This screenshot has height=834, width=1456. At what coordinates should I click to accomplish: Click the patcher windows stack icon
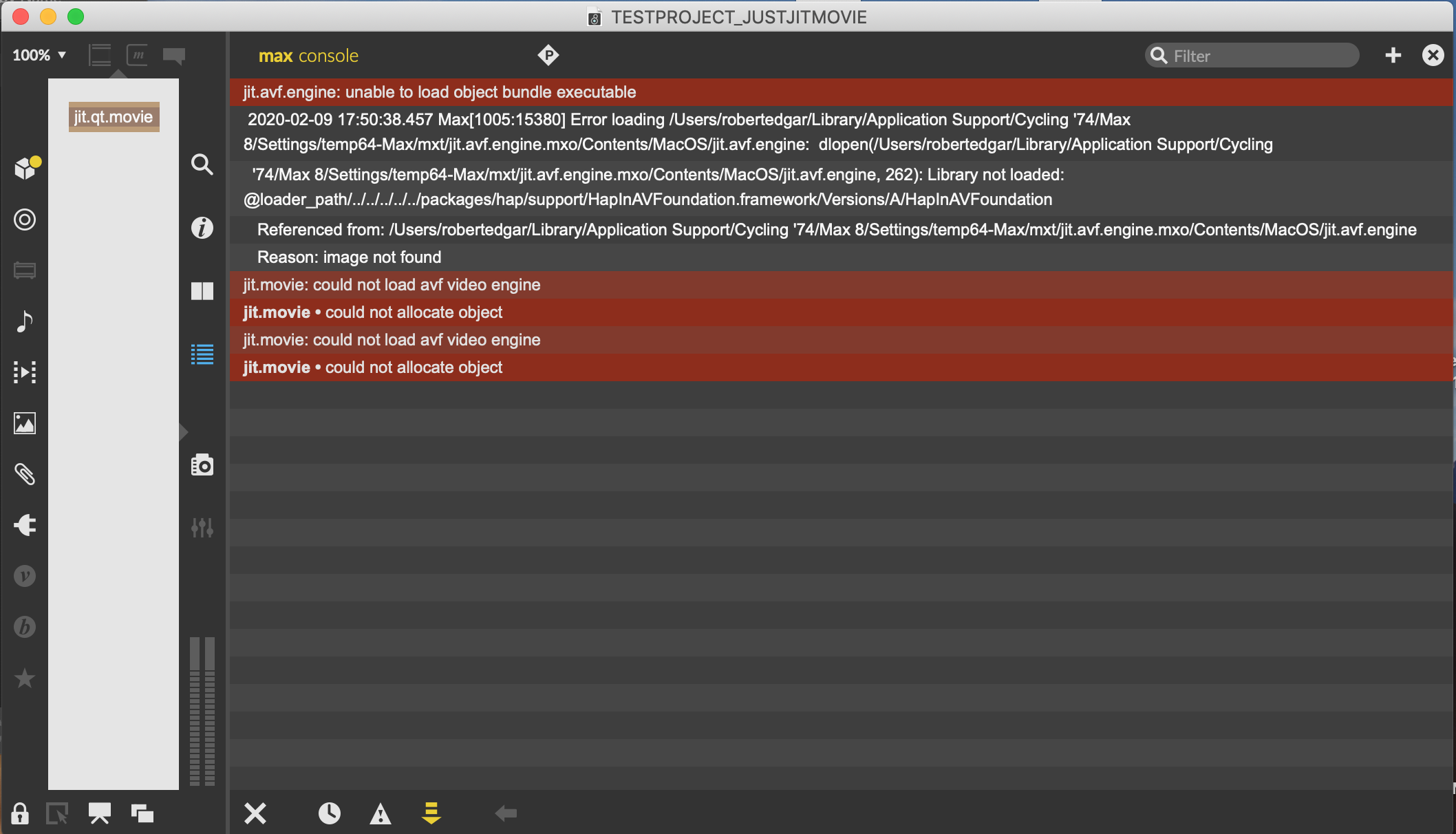[x=142, y=814]
